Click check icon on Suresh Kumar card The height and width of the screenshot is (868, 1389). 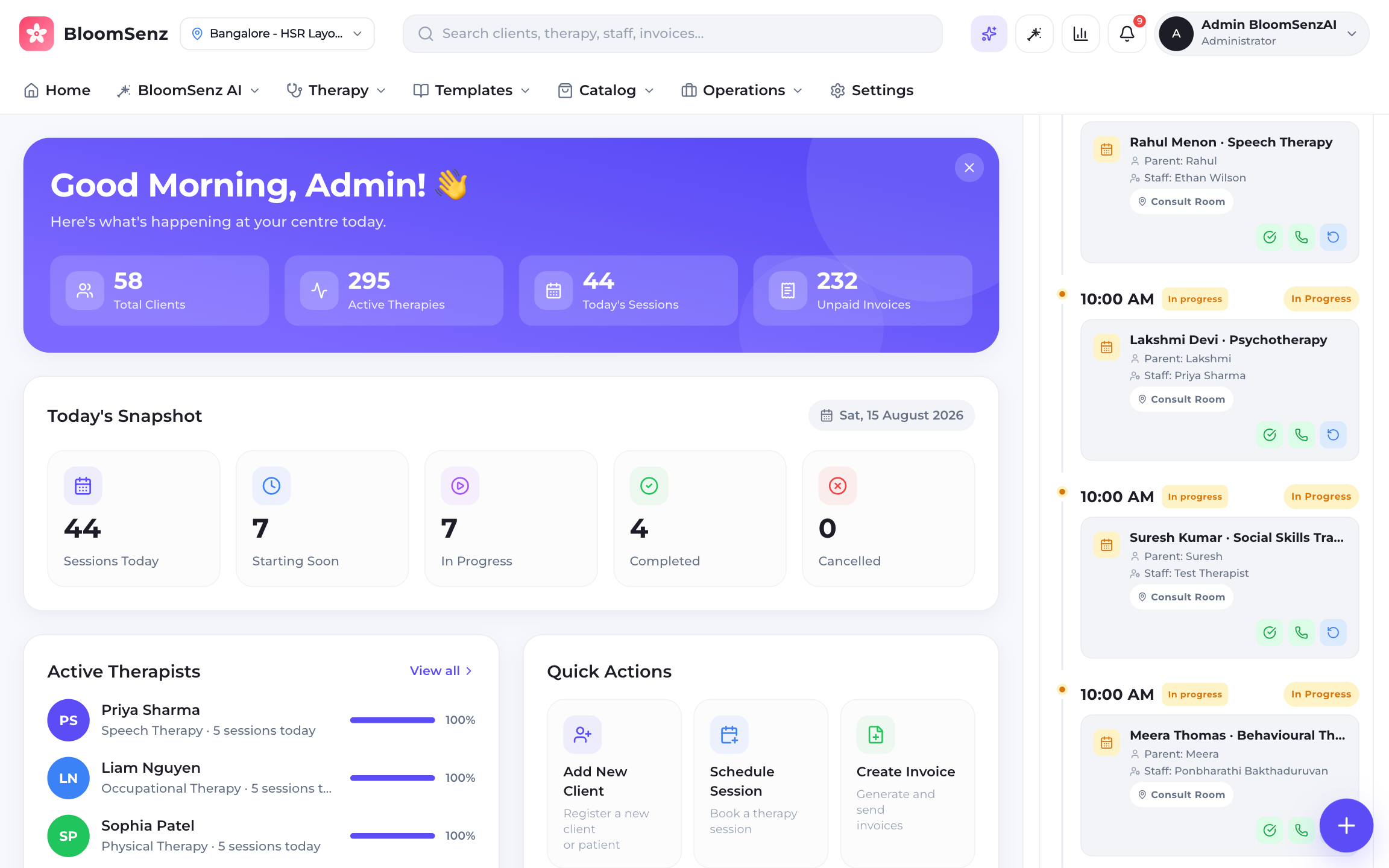1270,632
